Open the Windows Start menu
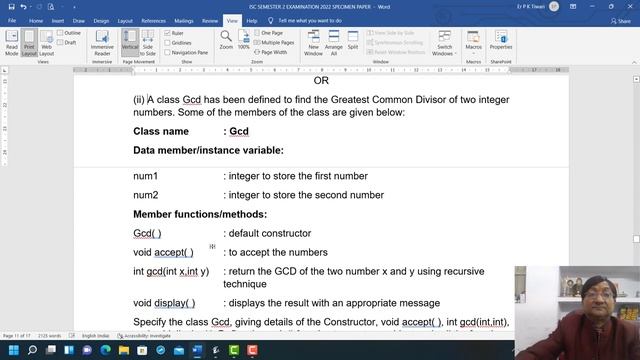 pos(14,350)
